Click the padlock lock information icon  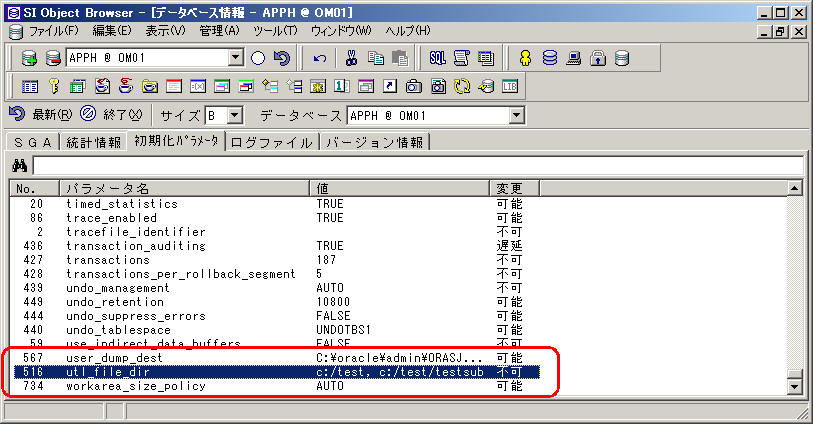(x=598, y=58)
